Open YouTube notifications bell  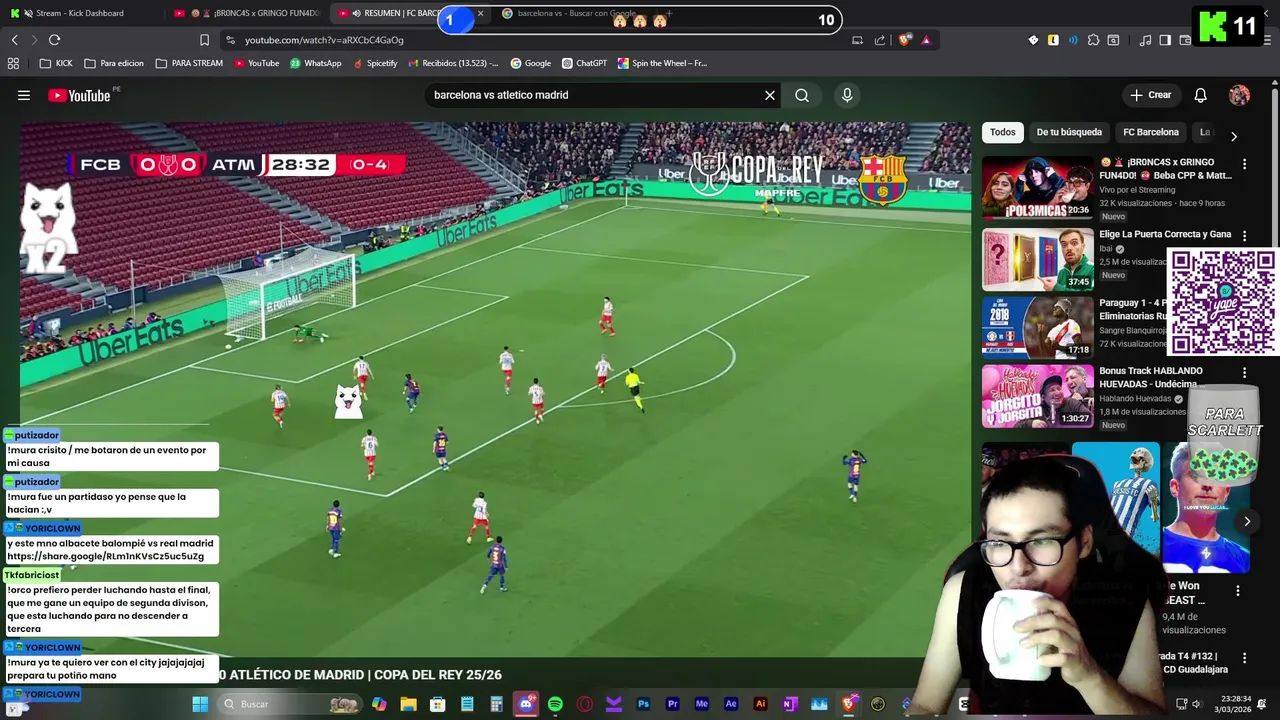[1201, 95]
